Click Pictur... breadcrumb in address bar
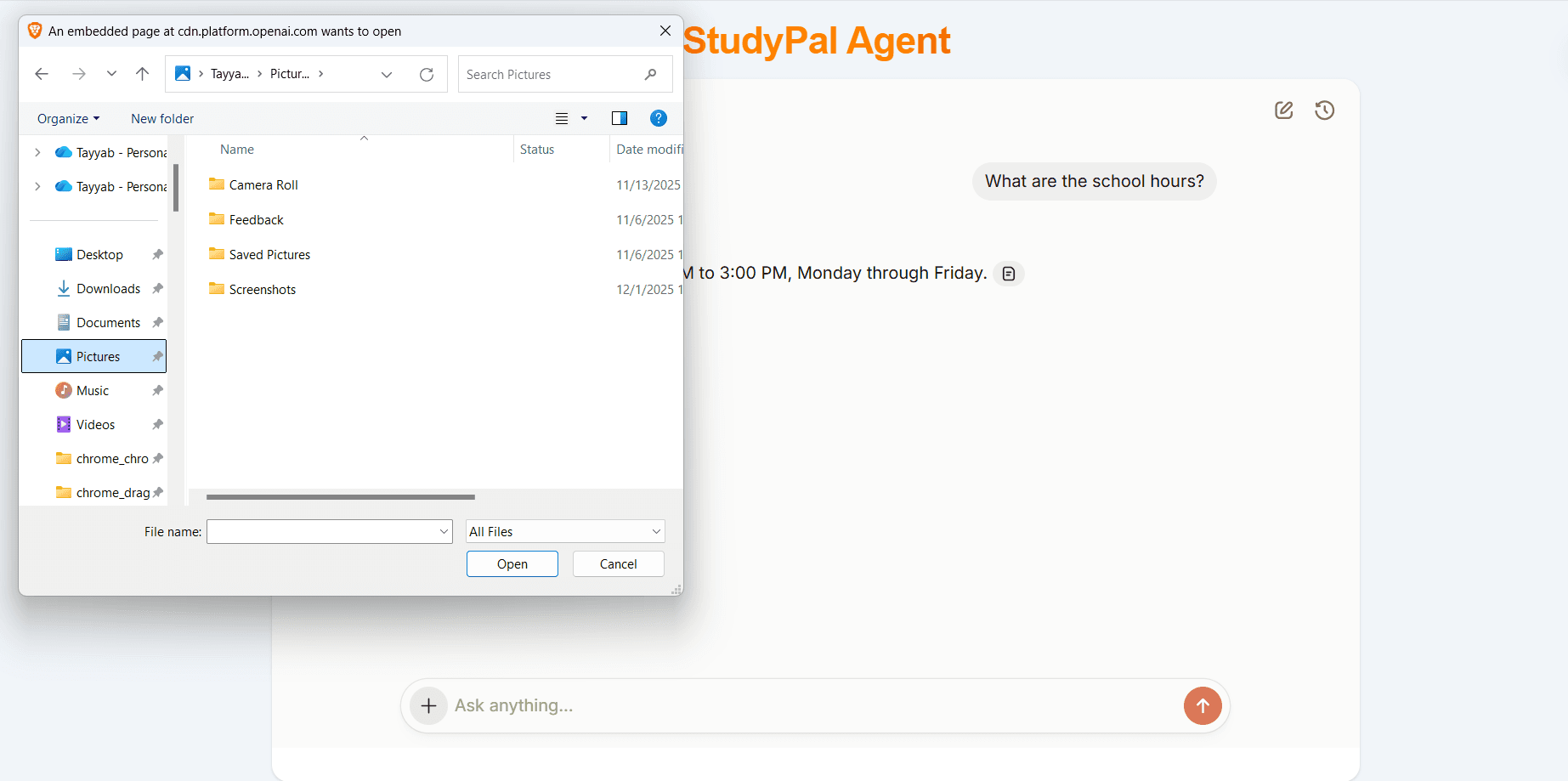The height and width of the screenshot is (781, 1568). [290, 75]
